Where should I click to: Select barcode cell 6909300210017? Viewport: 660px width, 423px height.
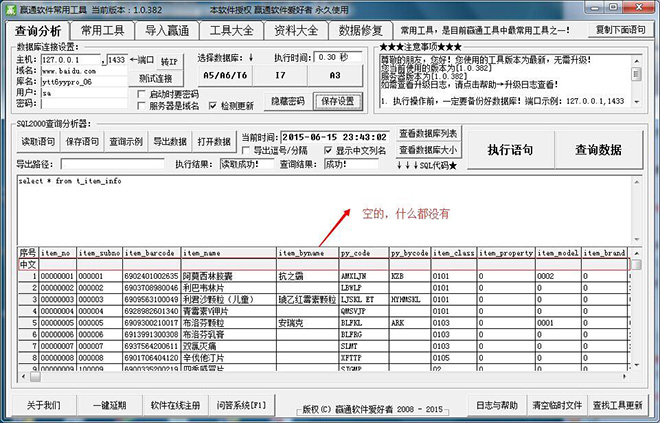click(x=152, y=323)
